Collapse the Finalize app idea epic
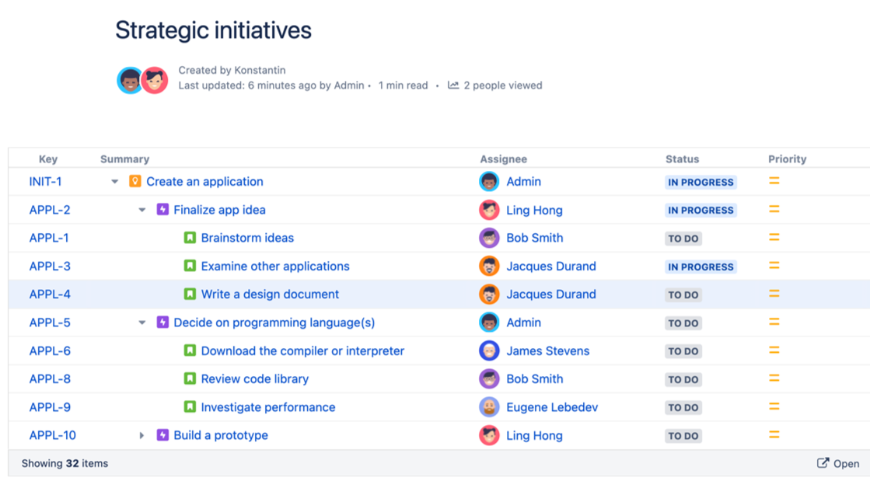This screenshot has height=495, width=870. point(142,210)
